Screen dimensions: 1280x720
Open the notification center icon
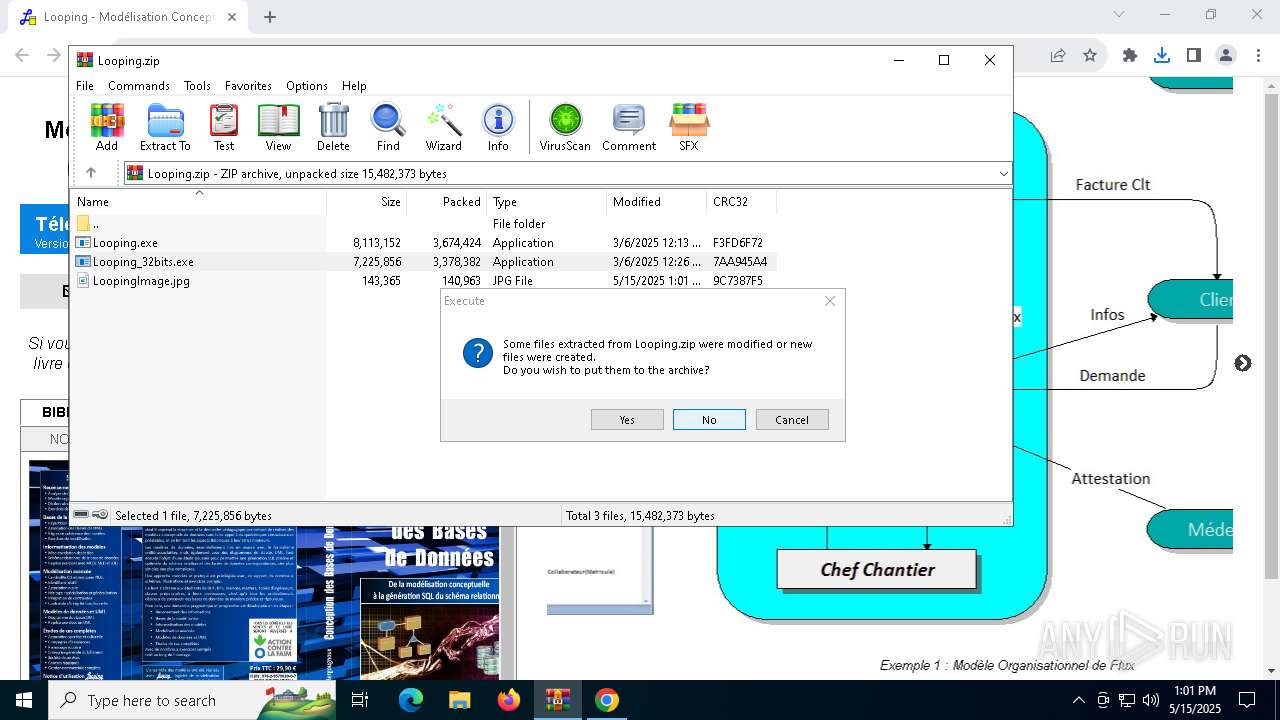(x=1247, y=700)
